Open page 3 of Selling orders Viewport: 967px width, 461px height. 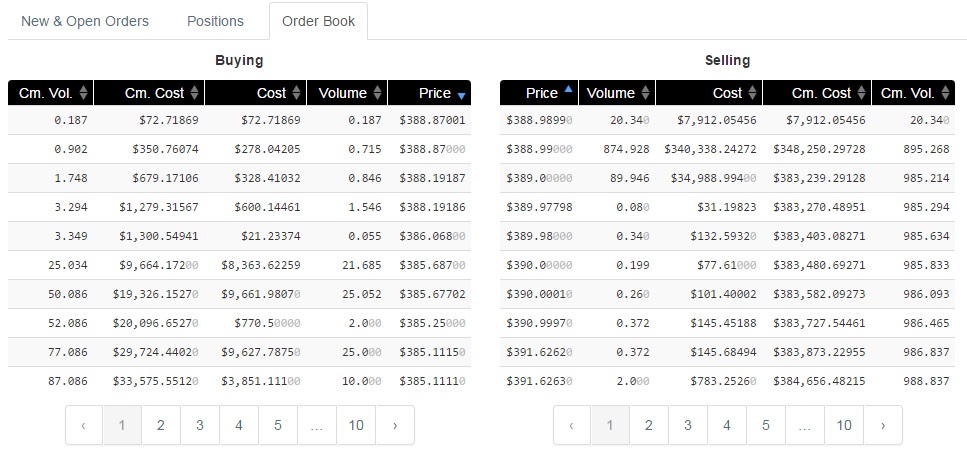[x=687, y=425]
